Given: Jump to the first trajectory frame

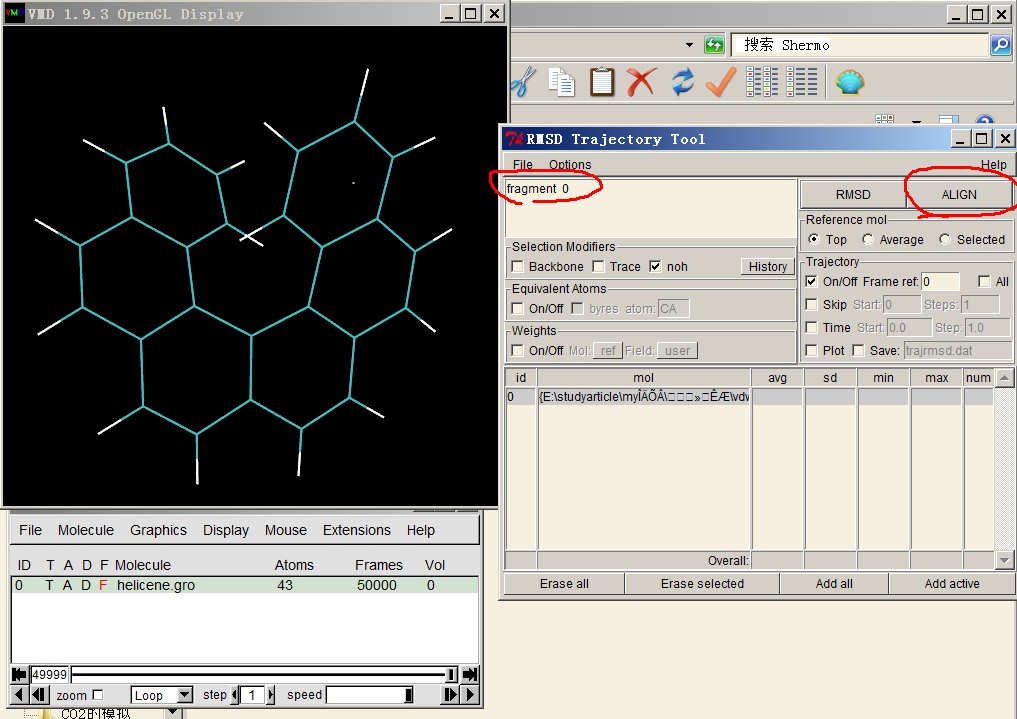Looking at the screenshot, I should click(x=19, y=674).
